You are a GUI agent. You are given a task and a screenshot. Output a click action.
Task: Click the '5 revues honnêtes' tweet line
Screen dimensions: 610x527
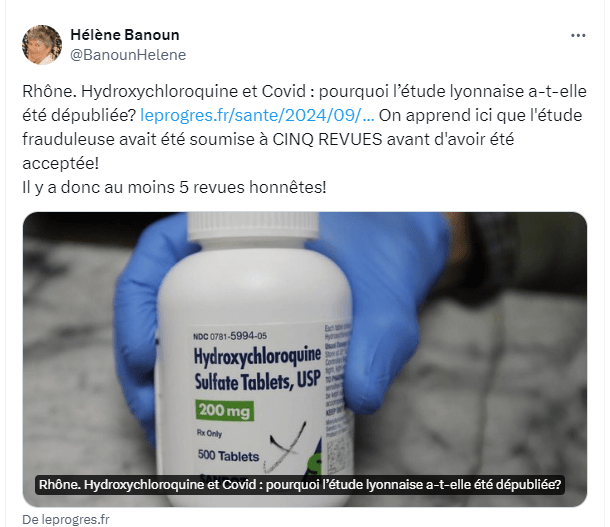point(174,187)
